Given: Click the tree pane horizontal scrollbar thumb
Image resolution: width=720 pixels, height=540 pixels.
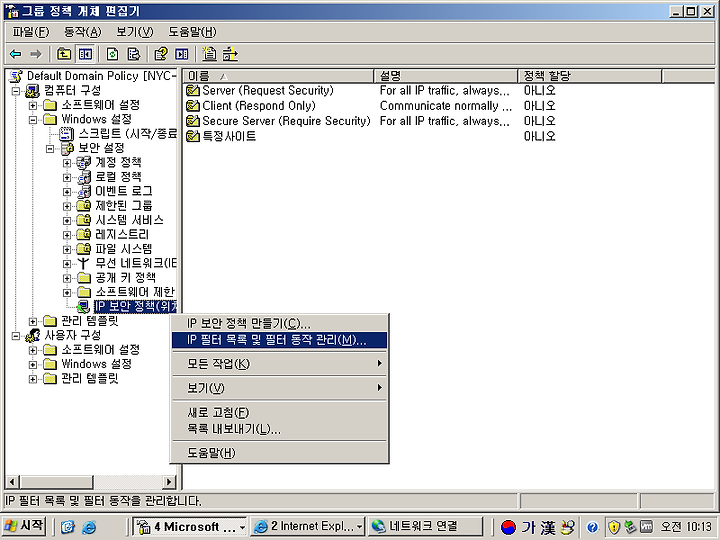Looking at the screenshot, I should click(x=56, y=482).
